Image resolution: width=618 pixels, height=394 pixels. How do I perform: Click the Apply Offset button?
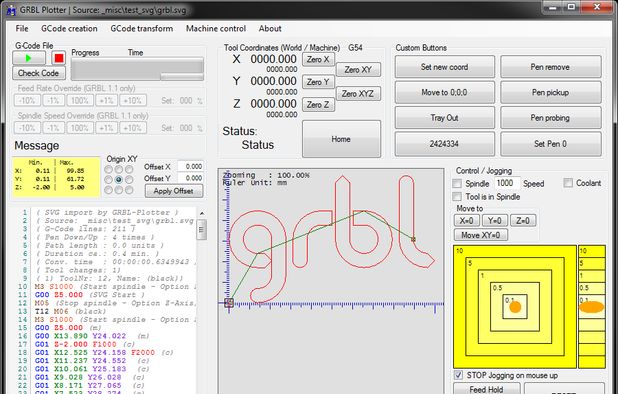(x=174, y=191)
